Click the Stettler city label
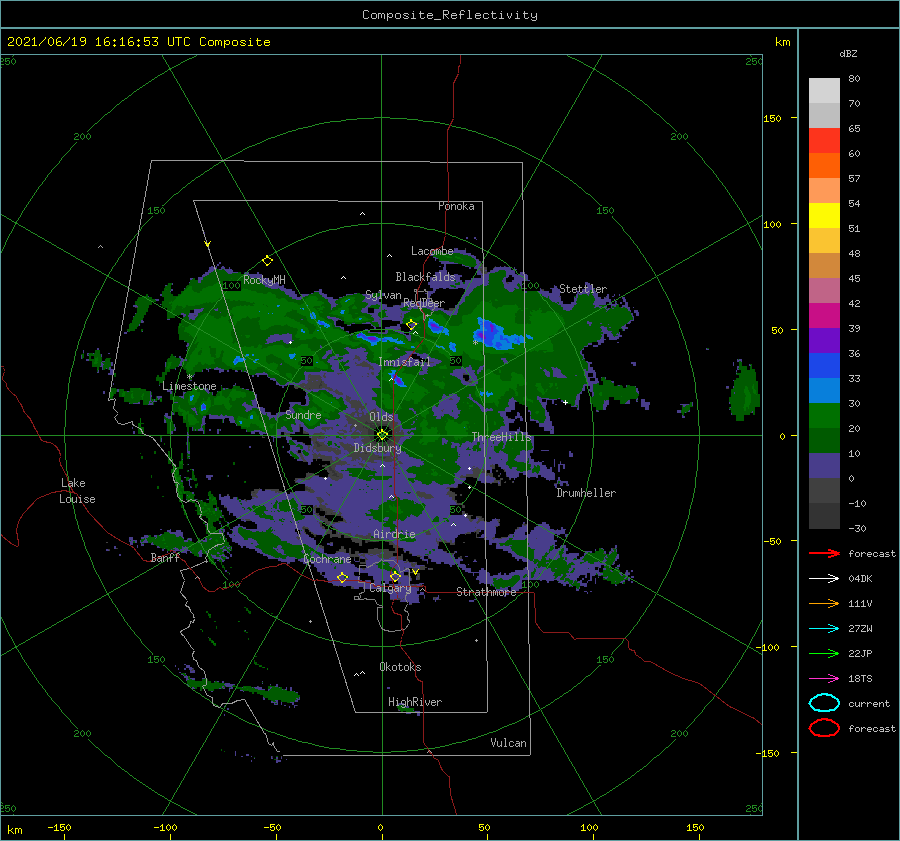This screenshot has width=900, height=841. pyautogui.click(x=583, y=289)
